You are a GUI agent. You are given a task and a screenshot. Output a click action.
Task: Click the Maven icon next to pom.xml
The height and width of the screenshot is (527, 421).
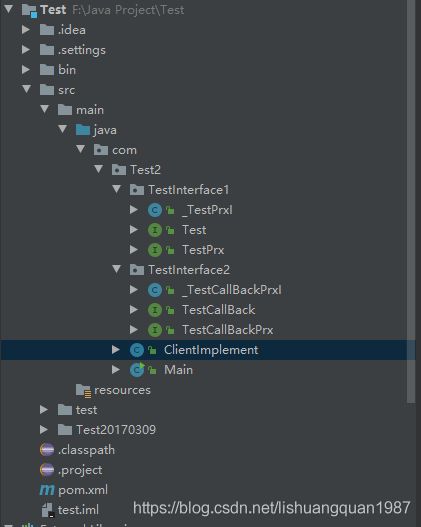pyautogui.click(x=47, y=490)
